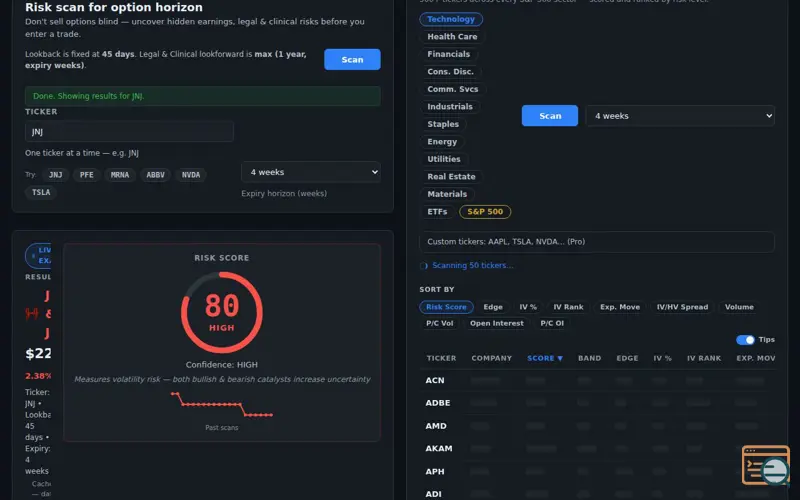
Task: Click the AMD ticker row
Action: pos(597,426)
